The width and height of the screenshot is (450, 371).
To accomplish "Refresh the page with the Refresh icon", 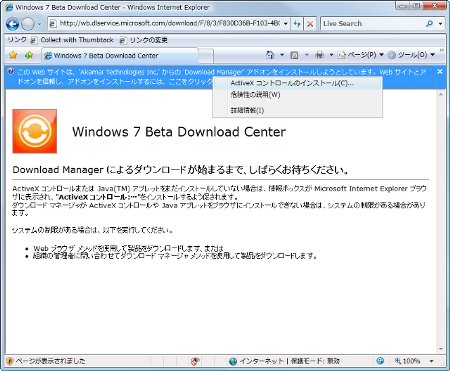I will tap(297, 24).
